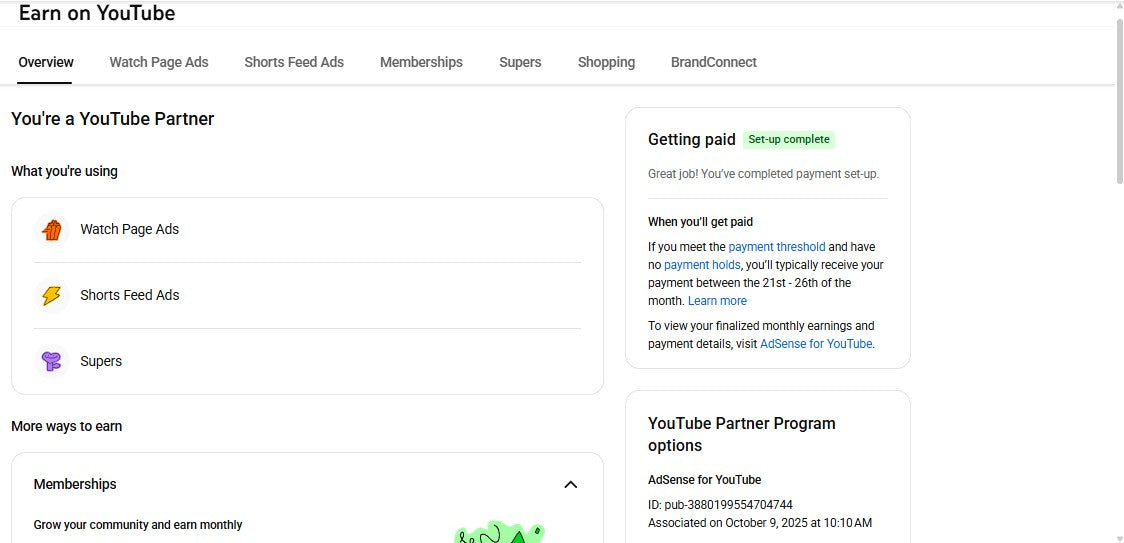Go to the Memberships tab
1124x543 pixels.
(421, 62)
